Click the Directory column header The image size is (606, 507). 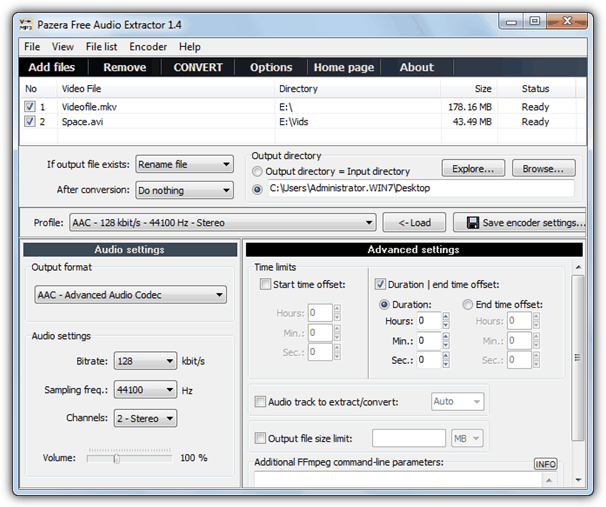click(358, 89)
